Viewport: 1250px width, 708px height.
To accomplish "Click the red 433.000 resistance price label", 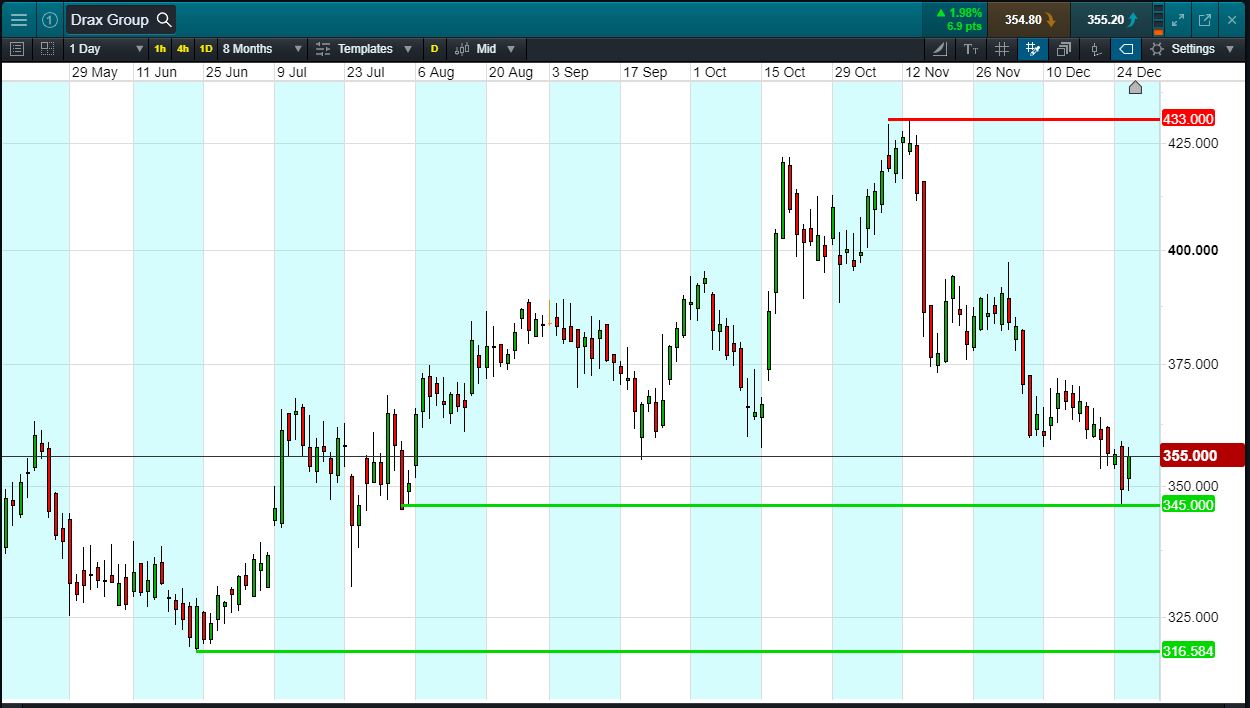I will (1189, 119).
